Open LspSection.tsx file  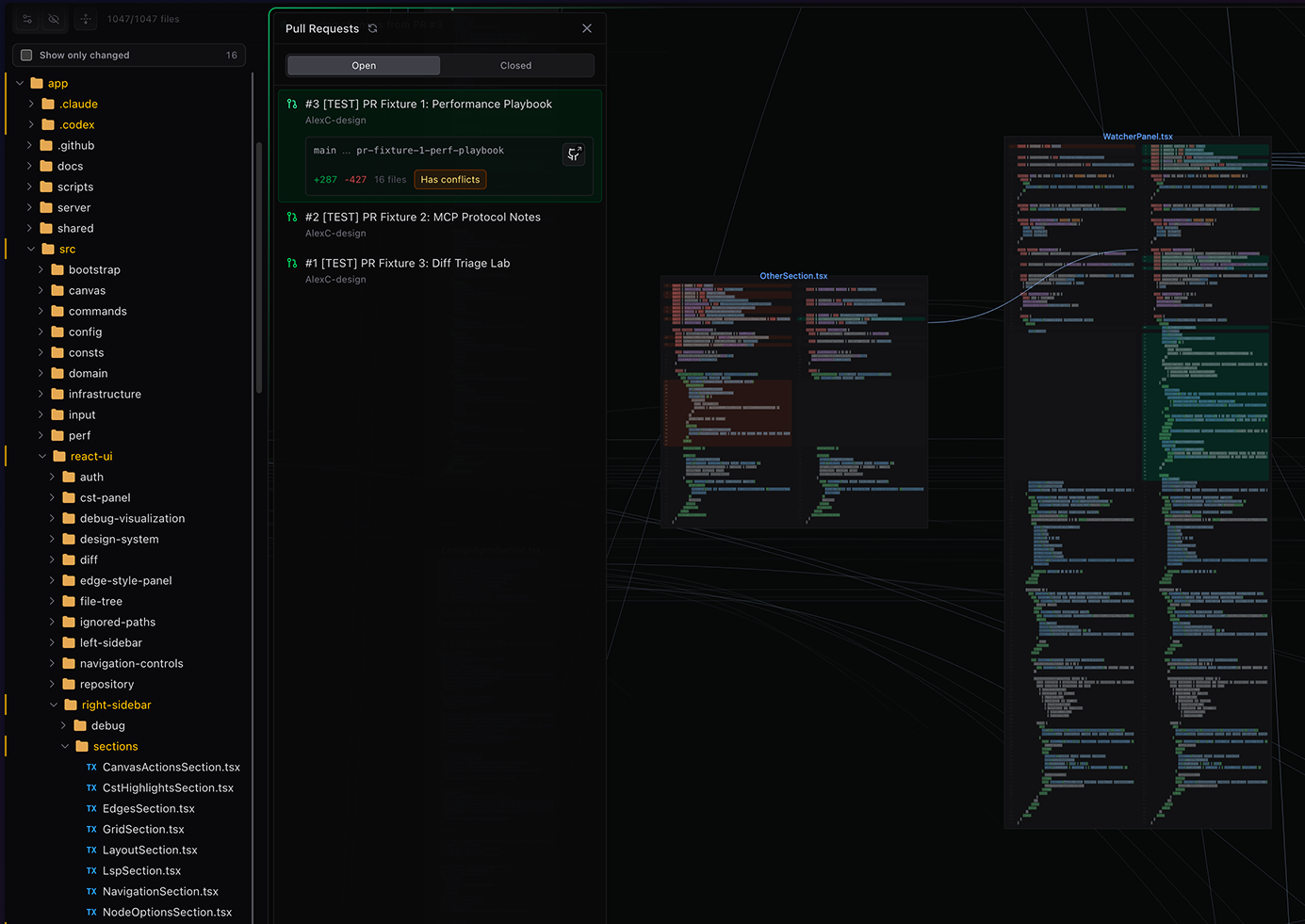[x=141, y=870]
